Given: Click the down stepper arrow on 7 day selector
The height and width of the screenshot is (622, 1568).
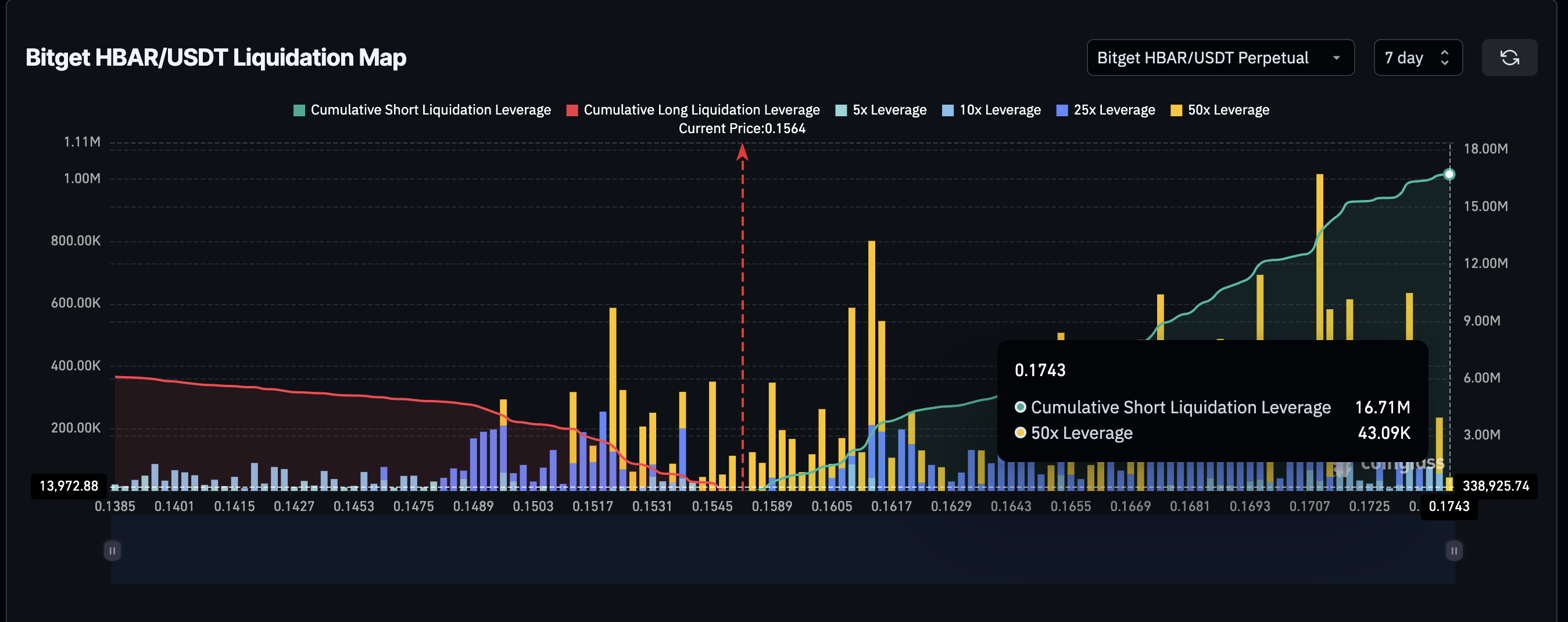Looking at the screenshot, I should [1445, 63].
